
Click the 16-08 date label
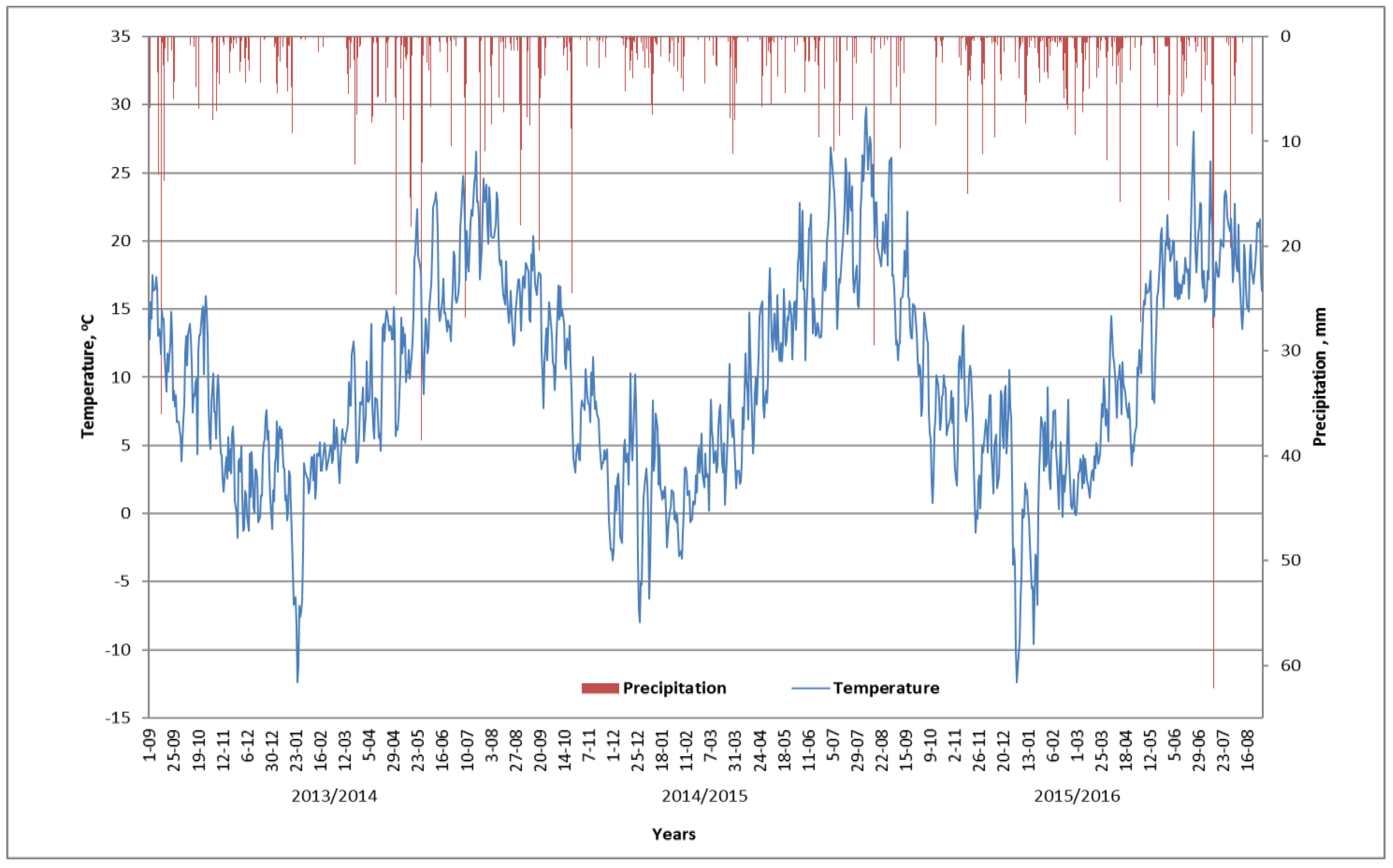coord(1248,750)
